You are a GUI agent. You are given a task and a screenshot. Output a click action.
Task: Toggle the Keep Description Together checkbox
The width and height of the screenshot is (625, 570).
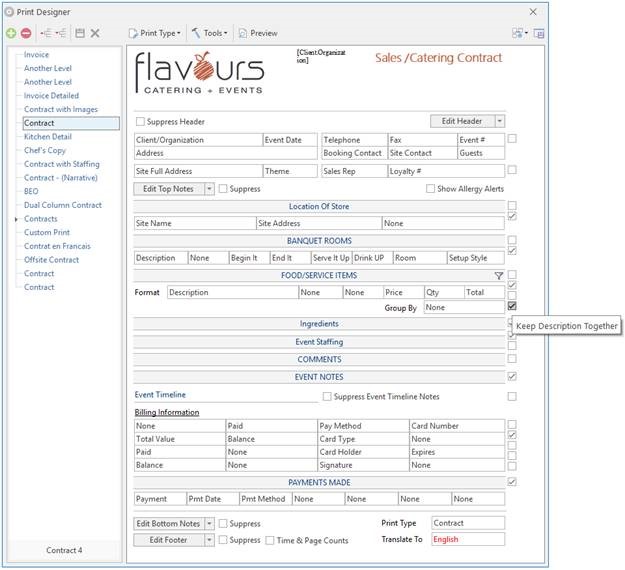click(512, 306)
